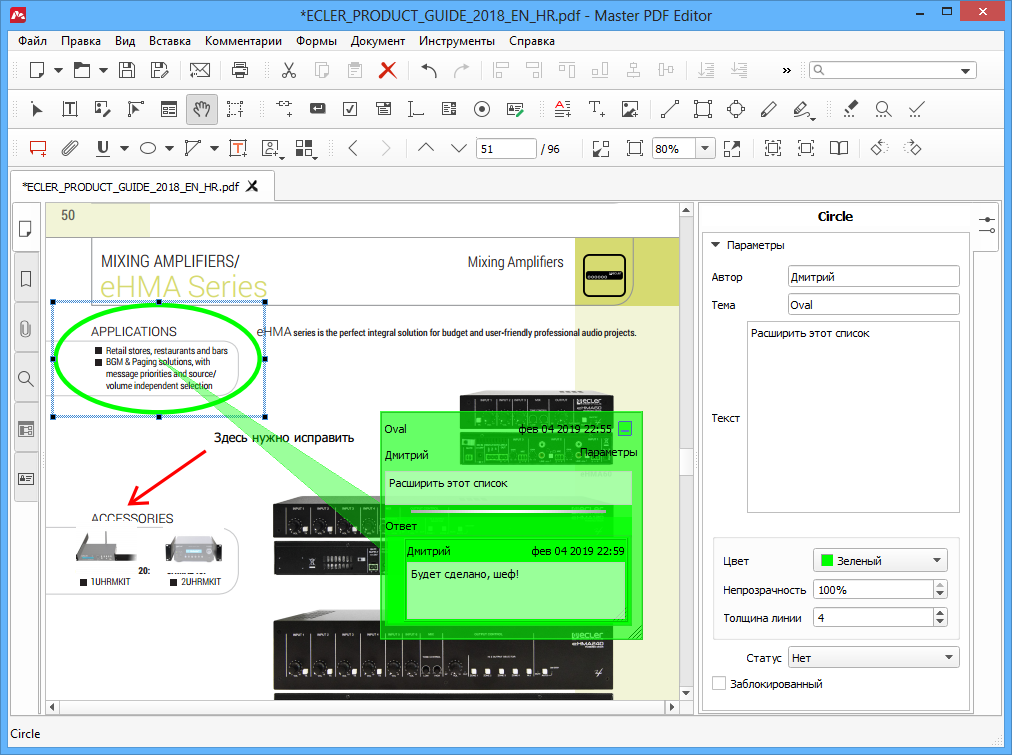The image size is (1012, 755).
Task: Click the Save document icon
Action: click(x=127, y=70)
